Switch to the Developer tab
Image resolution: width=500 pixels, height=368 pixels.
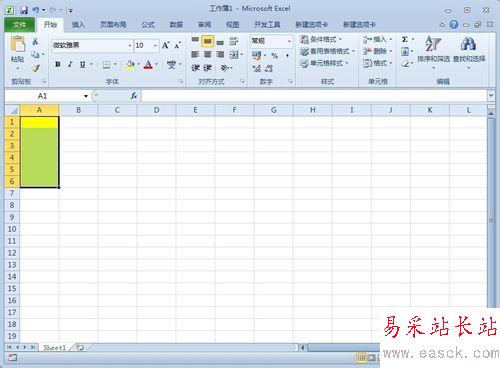(267, 25)
